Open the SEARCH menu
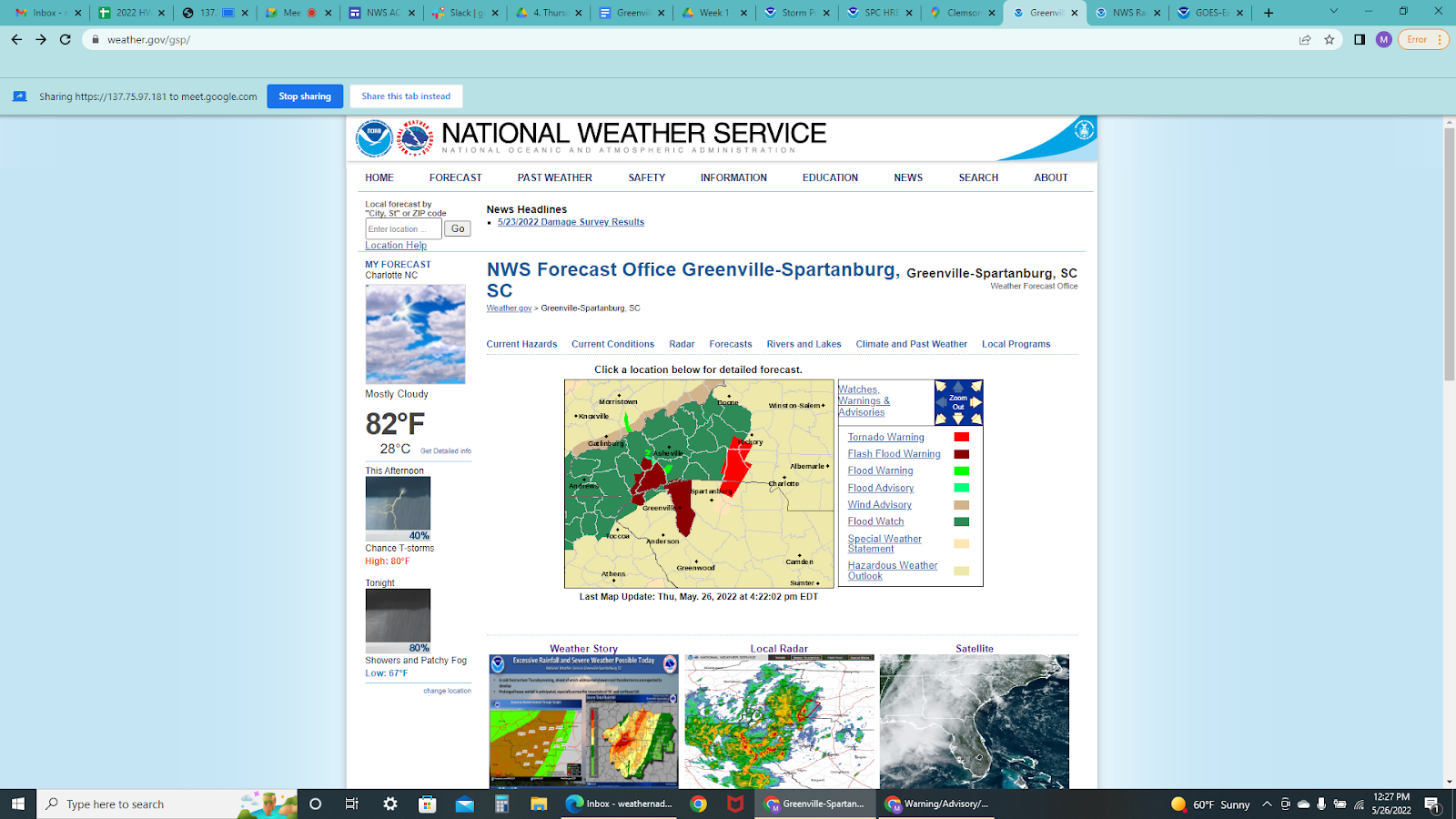 pyautogui.click(x=978, y=177)
